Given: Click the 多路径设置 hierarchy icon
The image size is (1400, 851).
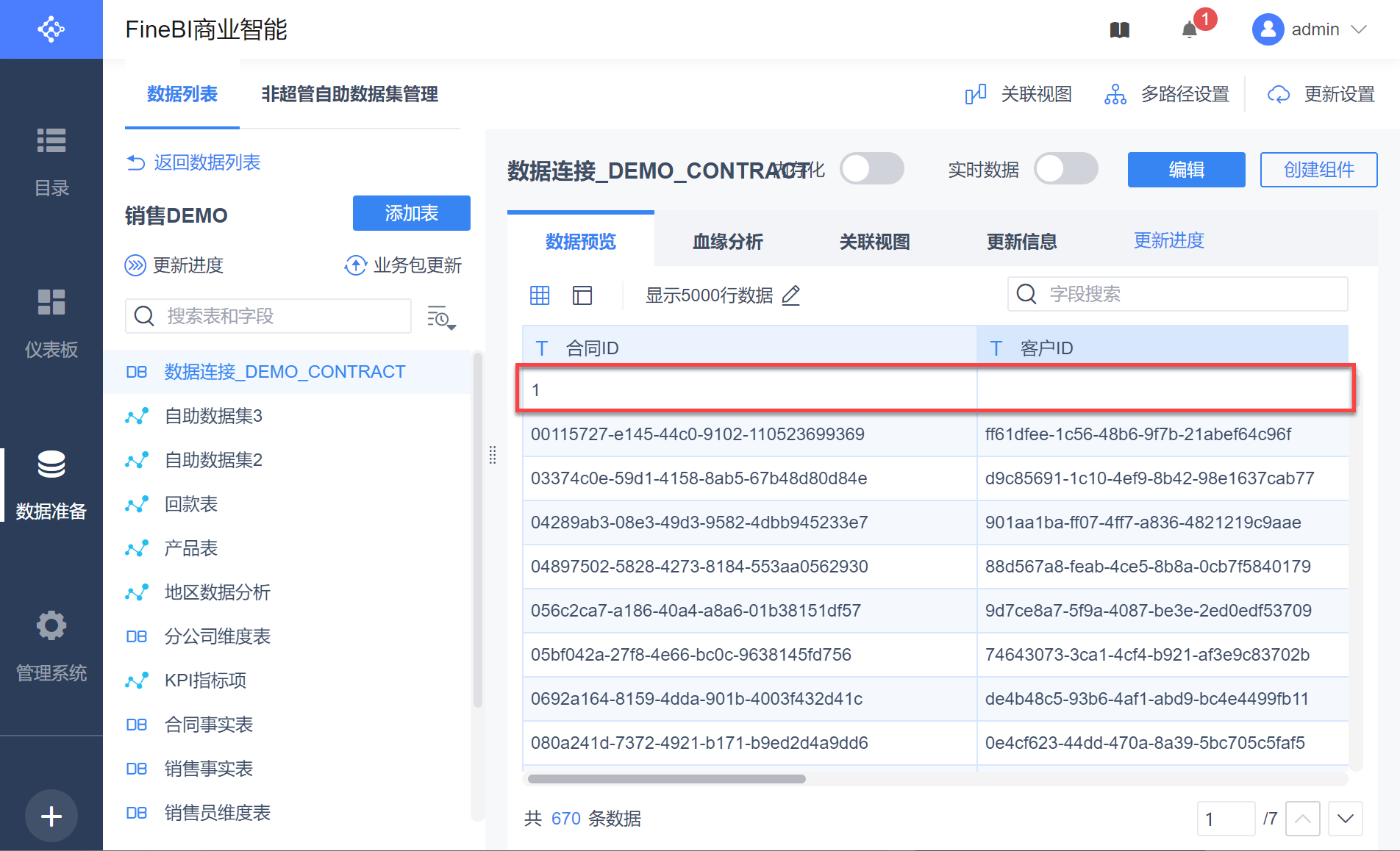Looking at the screenshot, I should (x=1115, y=94).
